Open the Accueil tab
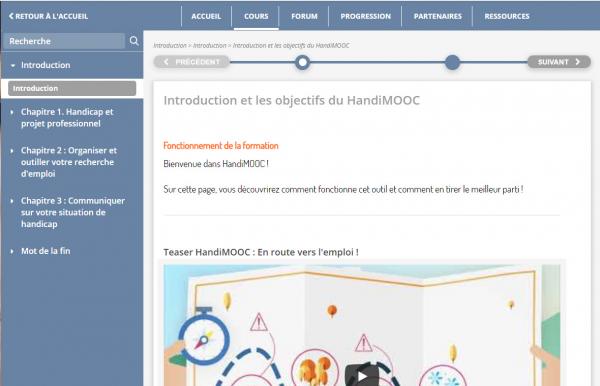 point(206,16)
